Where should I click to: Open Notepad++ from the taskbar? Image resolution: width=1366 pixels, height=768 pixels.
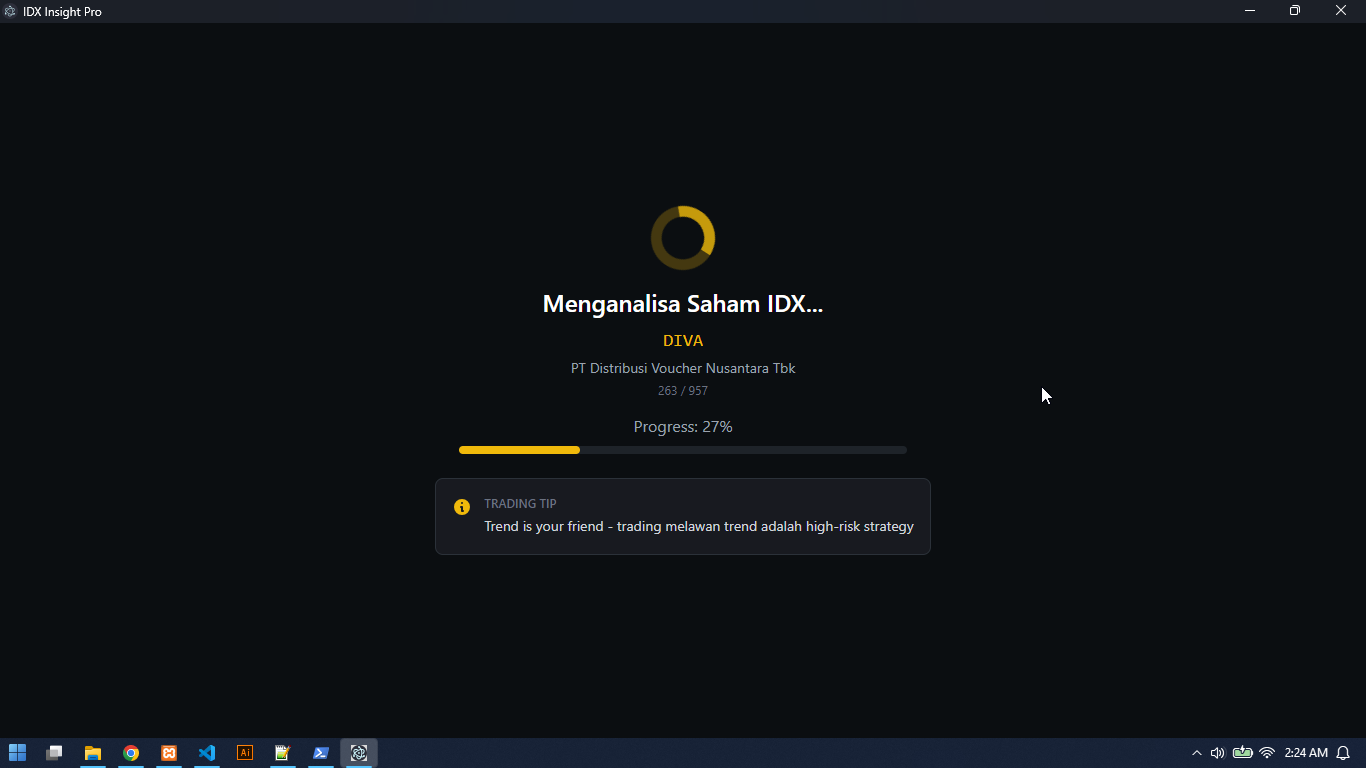(x=283, y=753)
